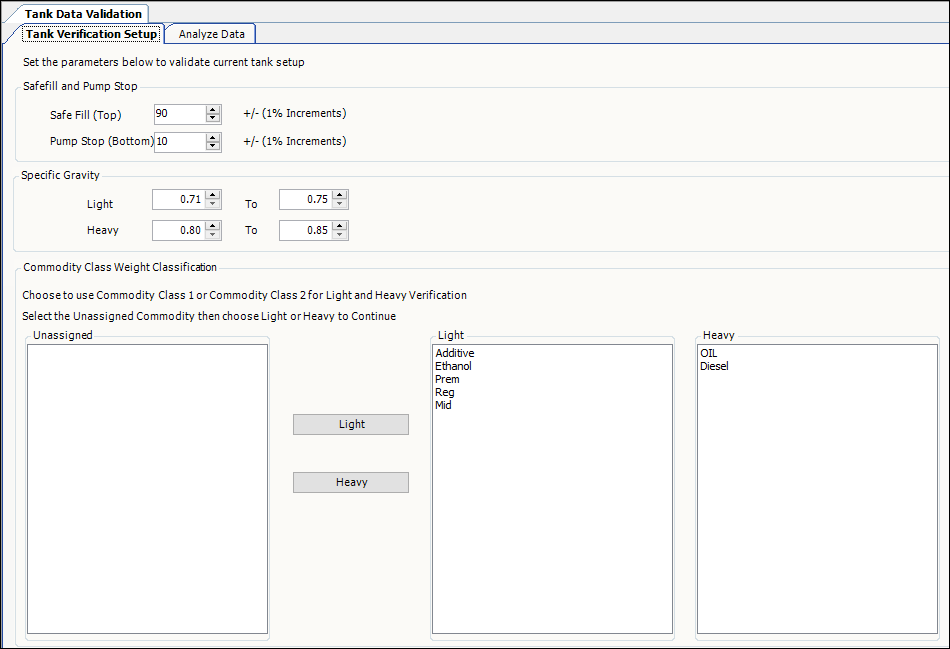Lower the Light gravity maximum value
This screenshot has width=950, height=649.
(340, 204)
